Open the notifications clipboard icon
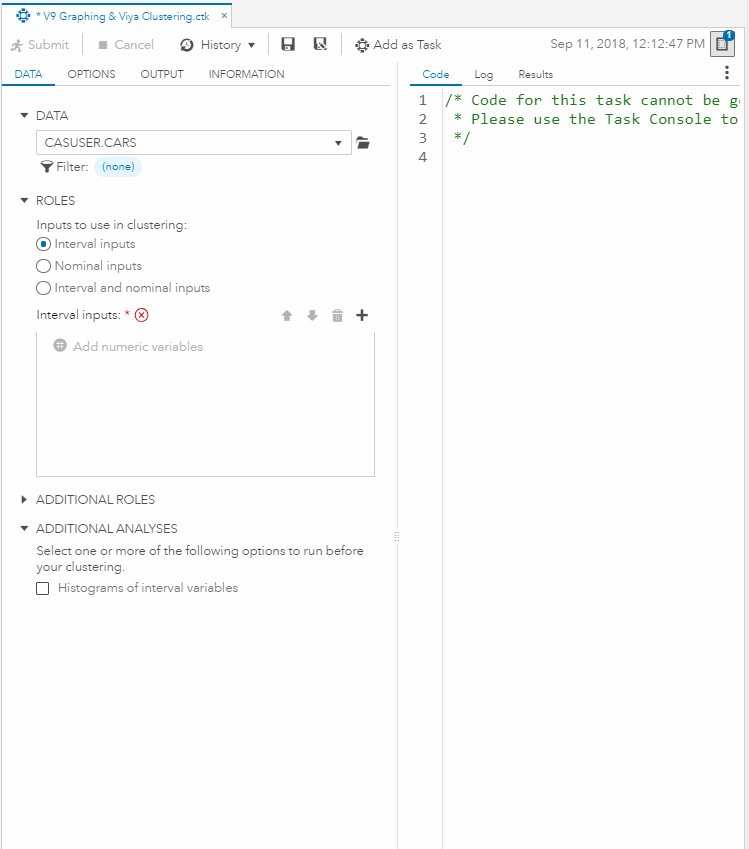The image size is (749, 849). (722, 44)
